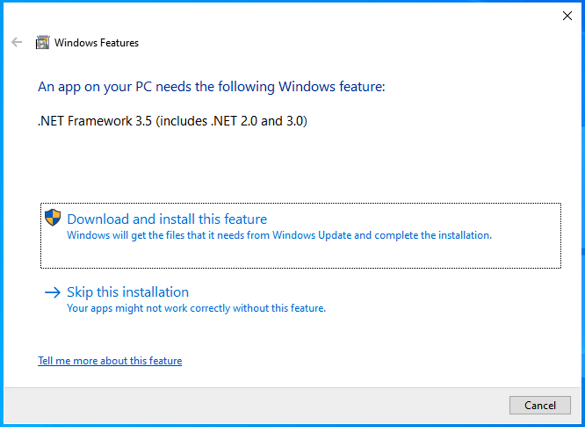The image size is (585, 427).
Task: Click the words 'includes .NET 2.0 and 3.0'
Action: tap(231, 121)
